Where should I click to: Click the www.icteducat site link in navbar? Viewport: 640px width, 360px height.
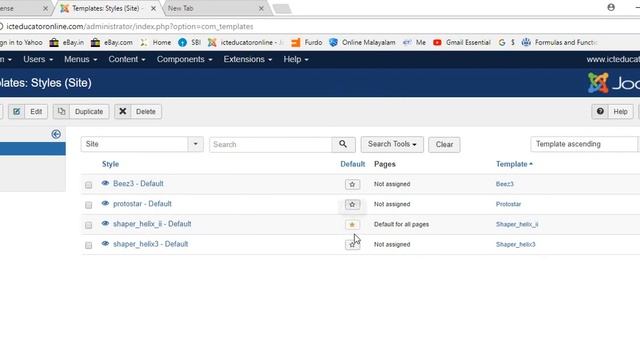click(x=613, y=60)
